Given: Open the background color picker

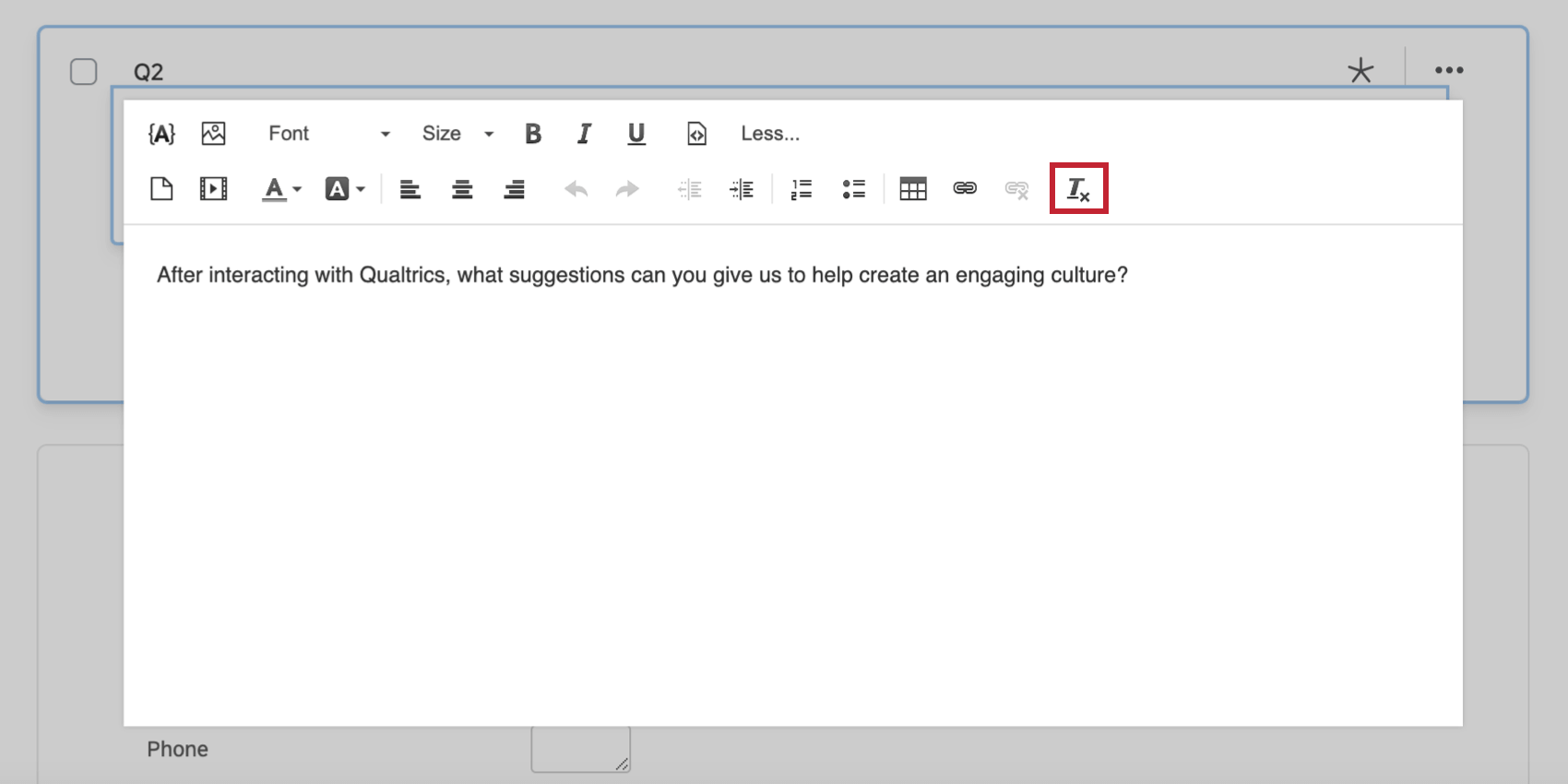Looking at the screenshot, I should tap(345, 189).
